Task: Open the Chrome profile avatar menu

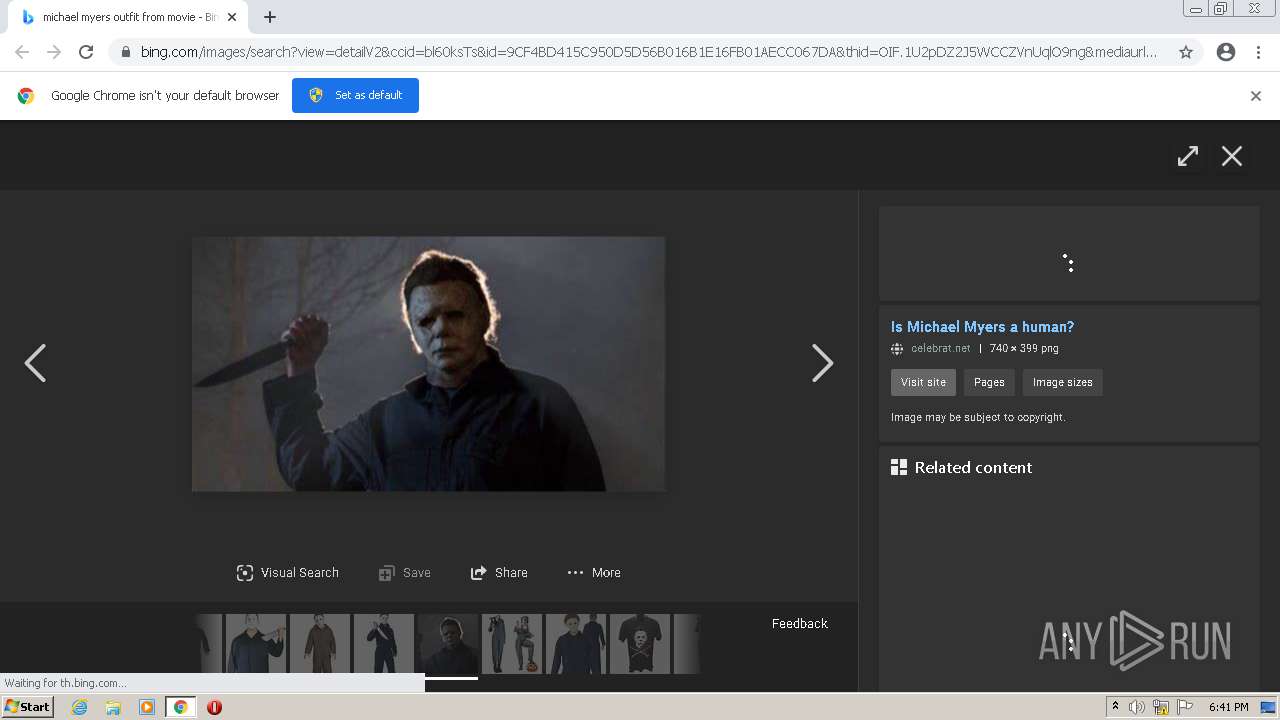Action: [1226, 52]
